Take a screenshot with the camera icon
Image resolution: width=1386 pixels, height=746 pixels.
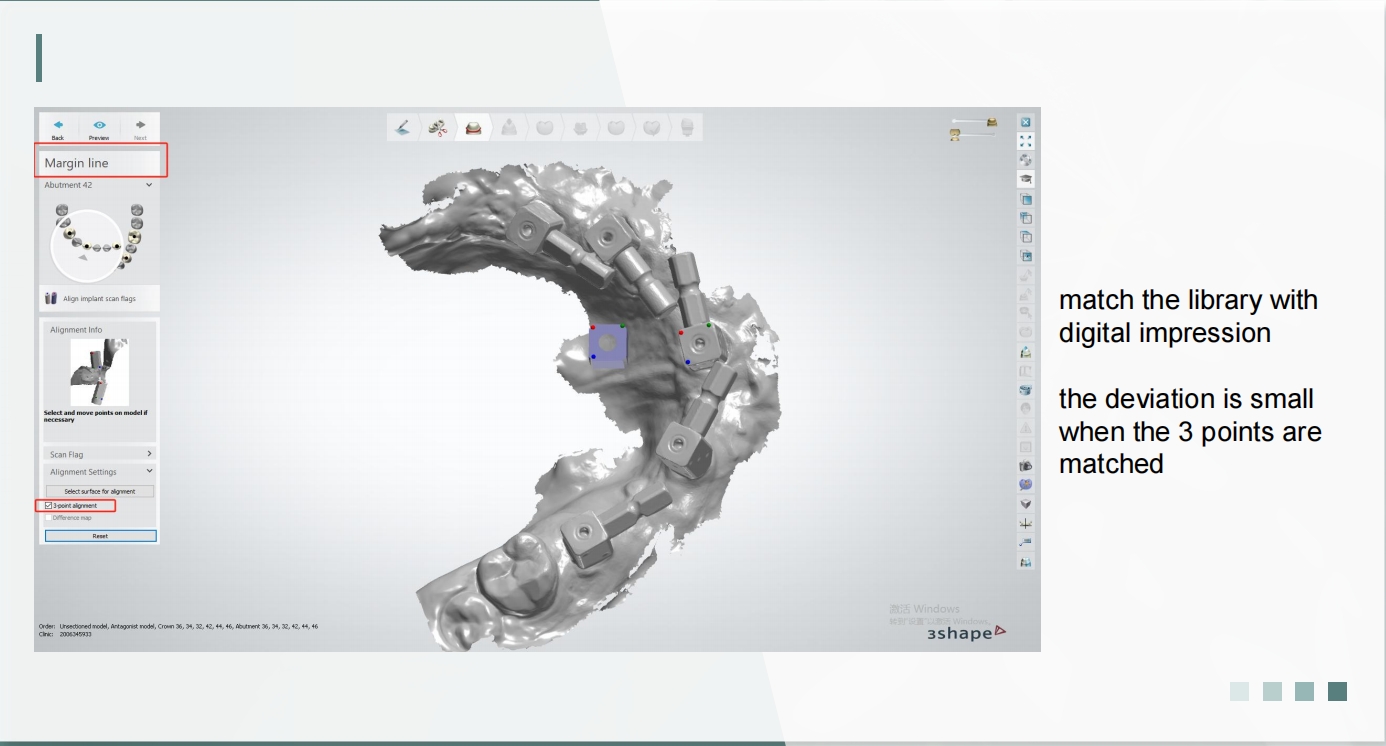[1025, 466]
